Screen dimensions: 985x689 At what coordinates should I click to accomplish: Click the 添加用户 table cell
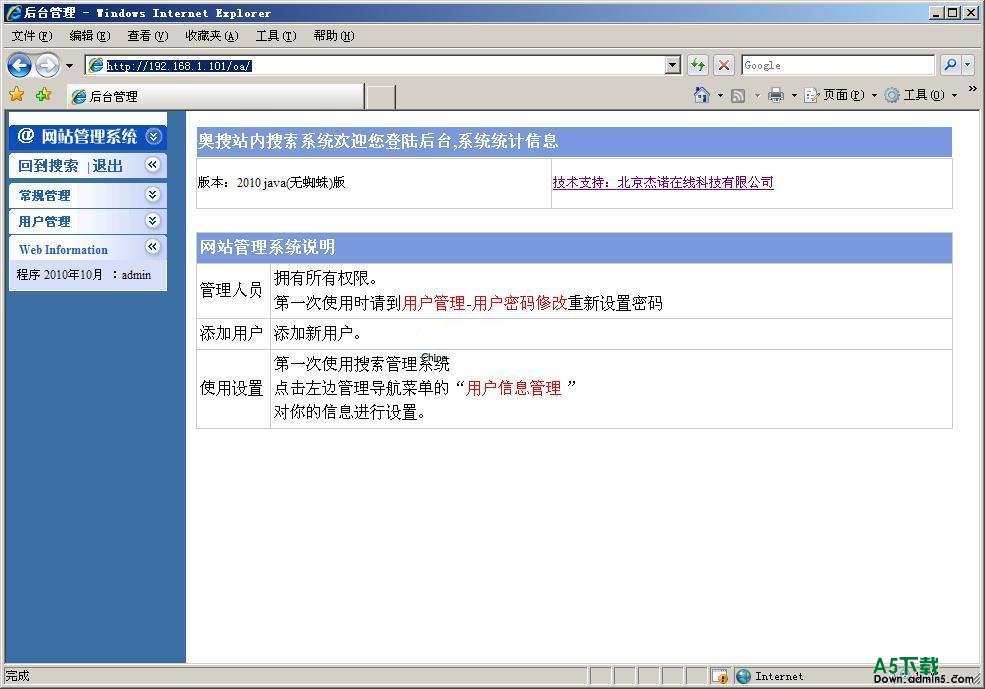point(233,334)
